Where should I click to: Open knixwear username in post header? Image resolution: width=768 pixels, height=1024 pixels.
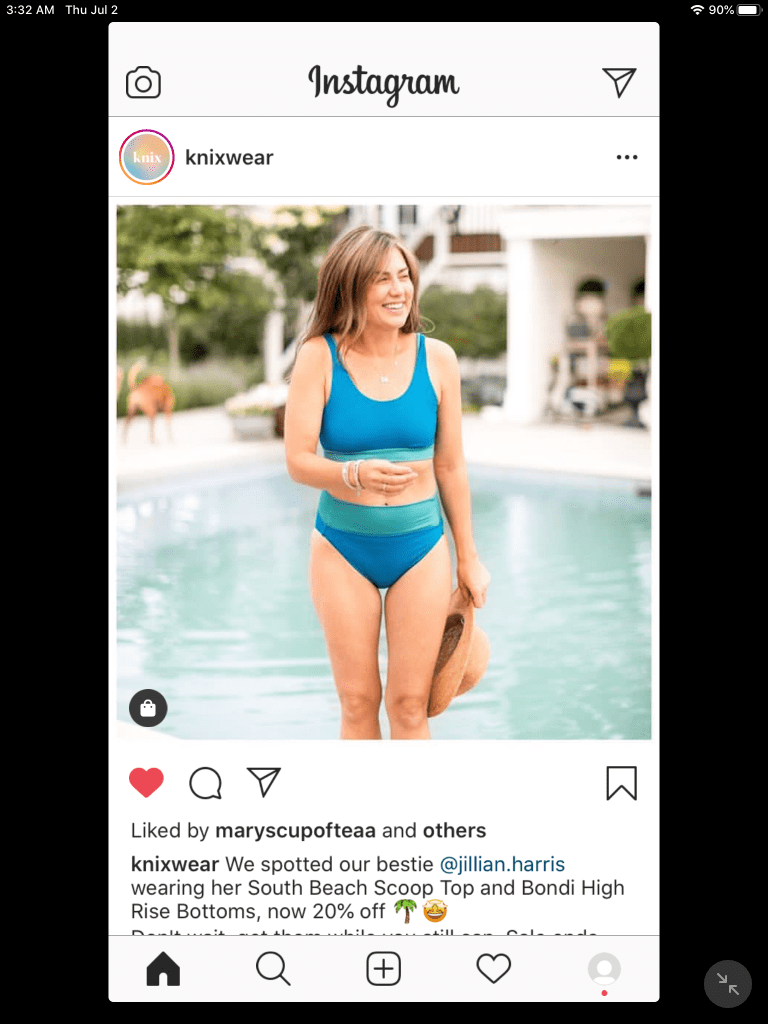229,157
